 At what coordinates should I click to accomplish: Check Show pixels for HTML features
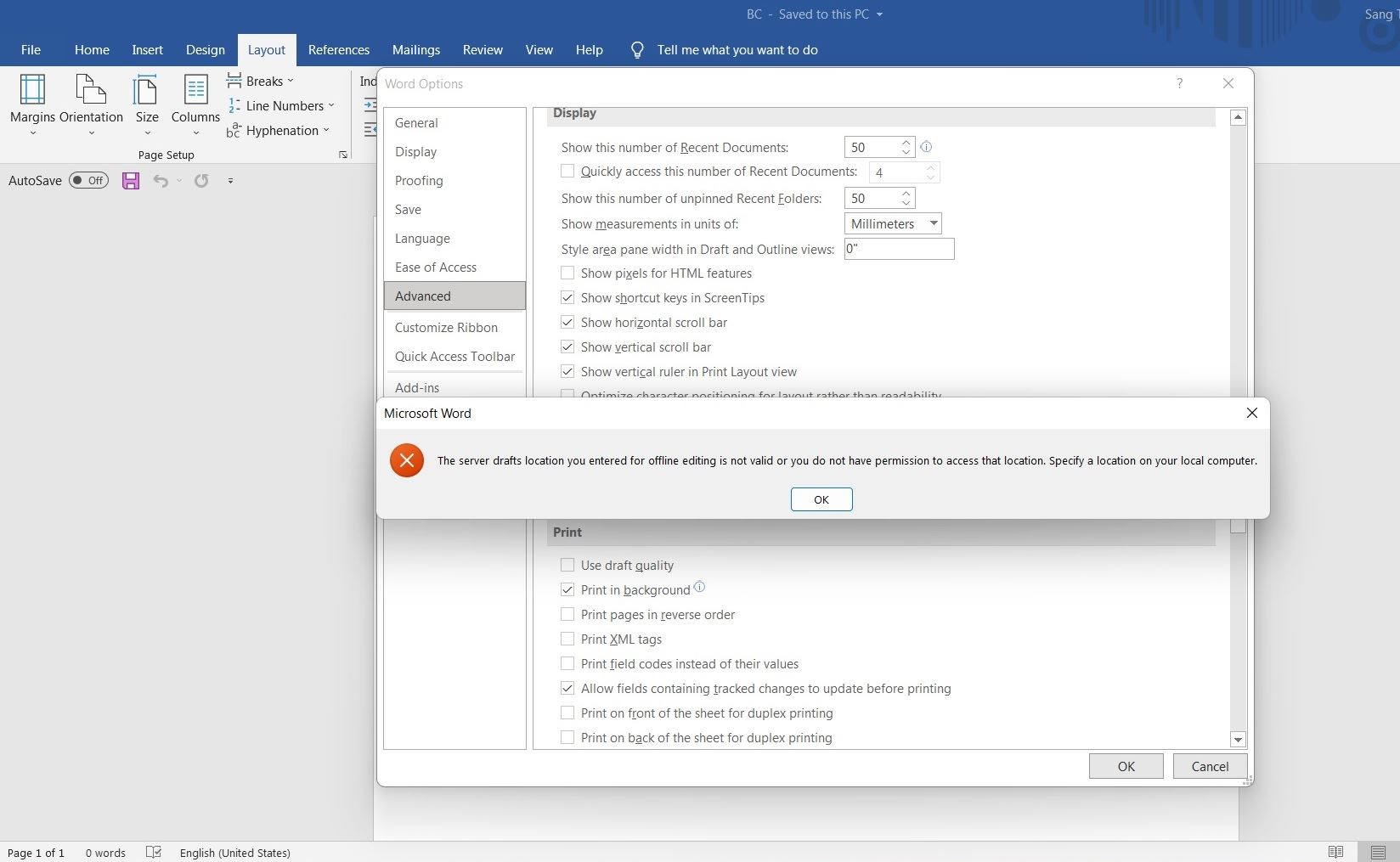(x=567, y=273)
